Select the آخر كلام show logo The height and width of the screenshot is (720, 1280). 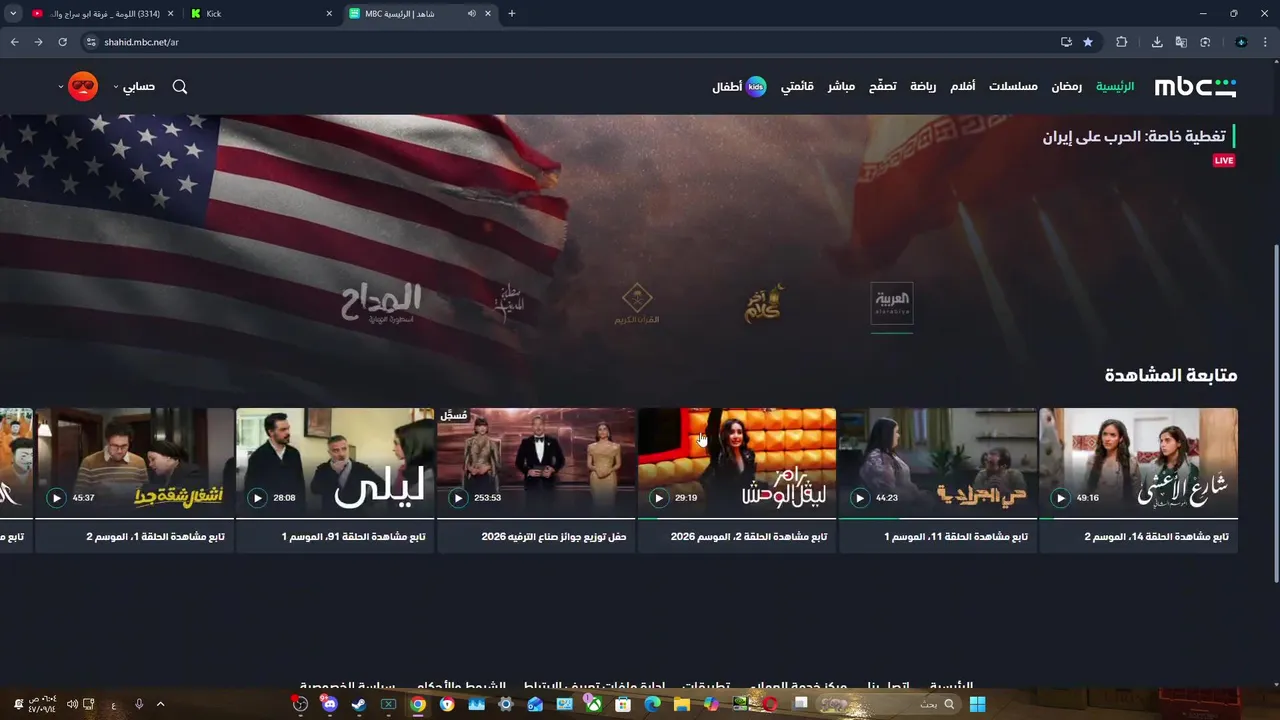coord(764,303)
